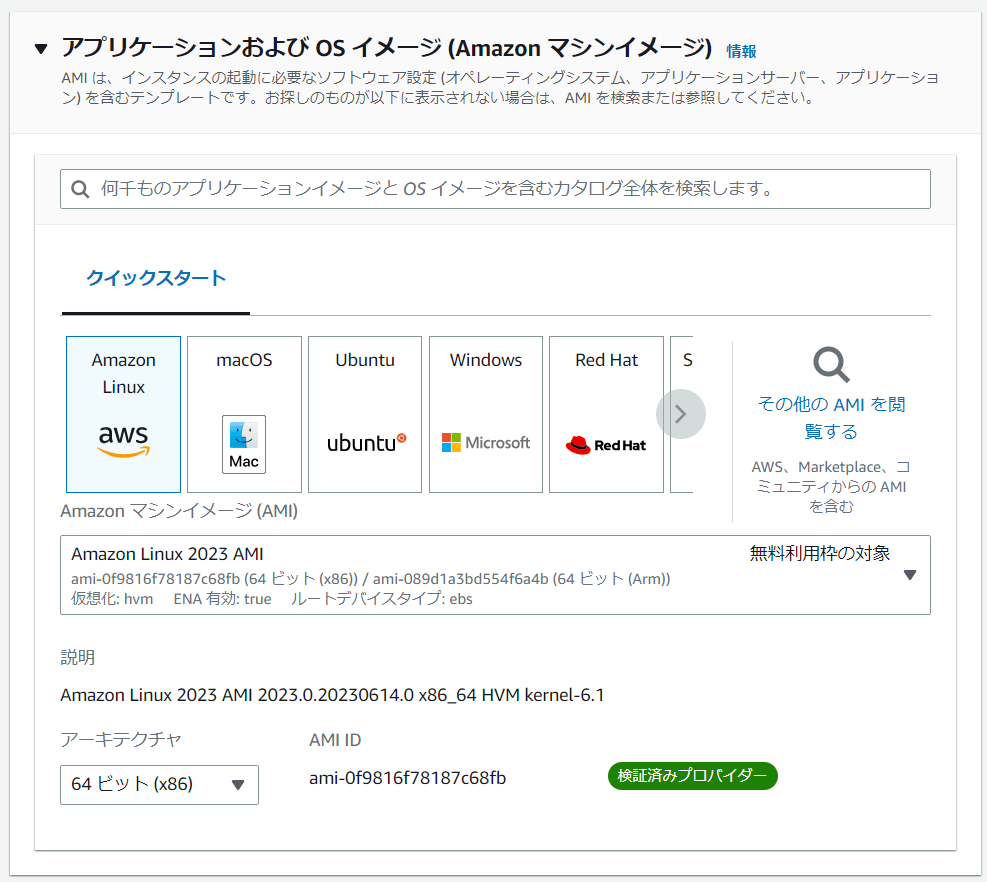Click the AMI selector dropdown arrow

pyautogui.click(x=910, y=575)
